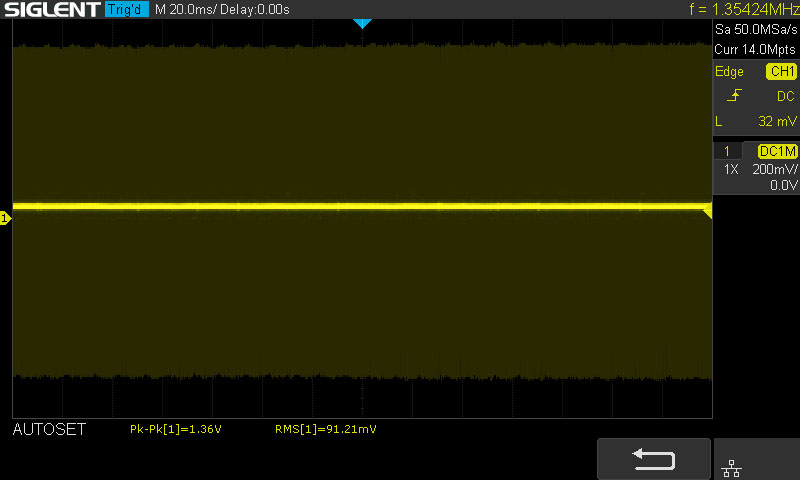Click the DC trigger coupling label
Viewport: 800px width, 480px height.
(786, 96)
